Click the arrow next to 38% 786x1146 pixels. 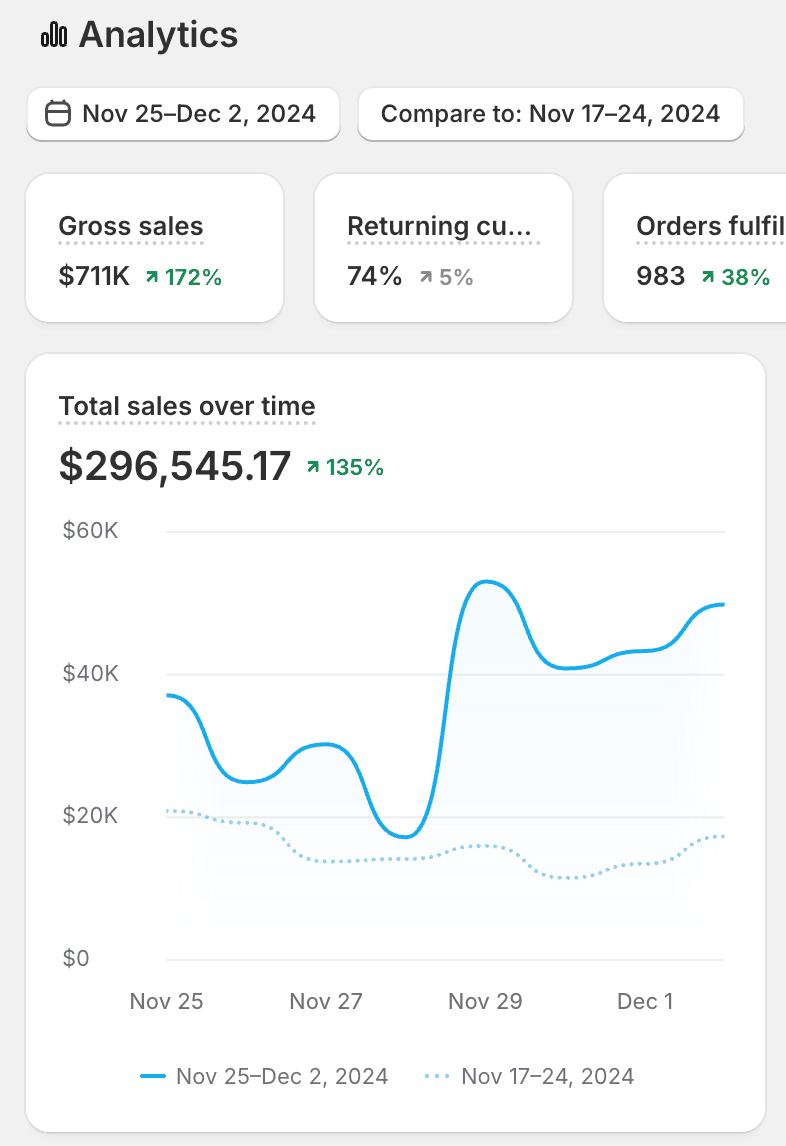click(x=709, y=277)
